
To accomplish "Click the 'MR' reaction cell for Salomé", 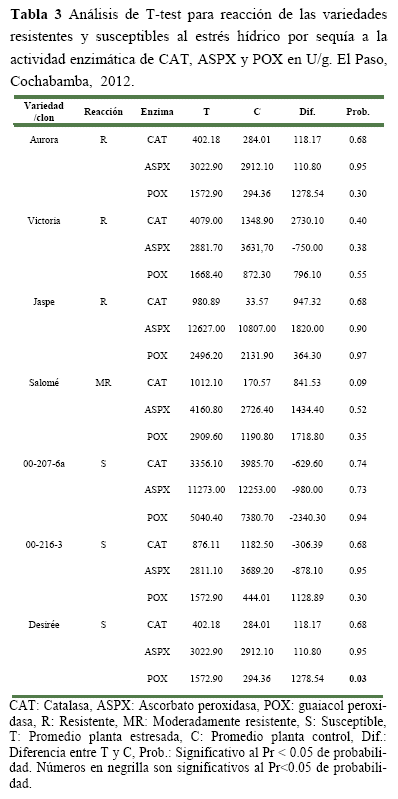I will (x=103, y=383).
